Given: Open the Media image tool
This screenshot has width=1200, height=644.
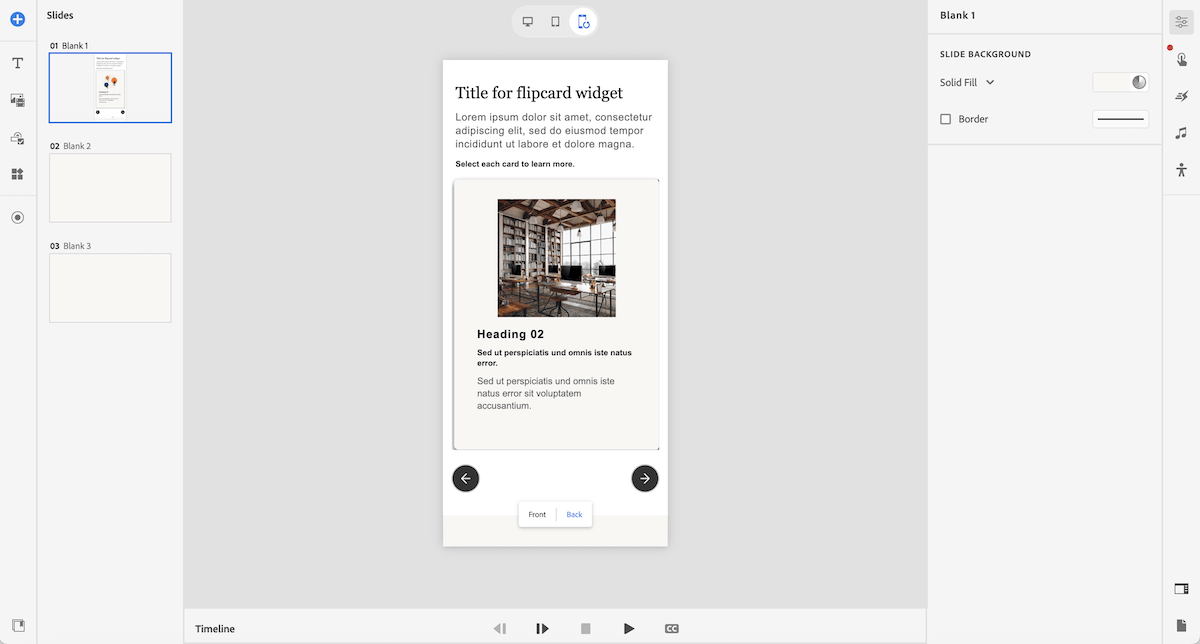Looking at the screenshot, I should coord(17,100).
